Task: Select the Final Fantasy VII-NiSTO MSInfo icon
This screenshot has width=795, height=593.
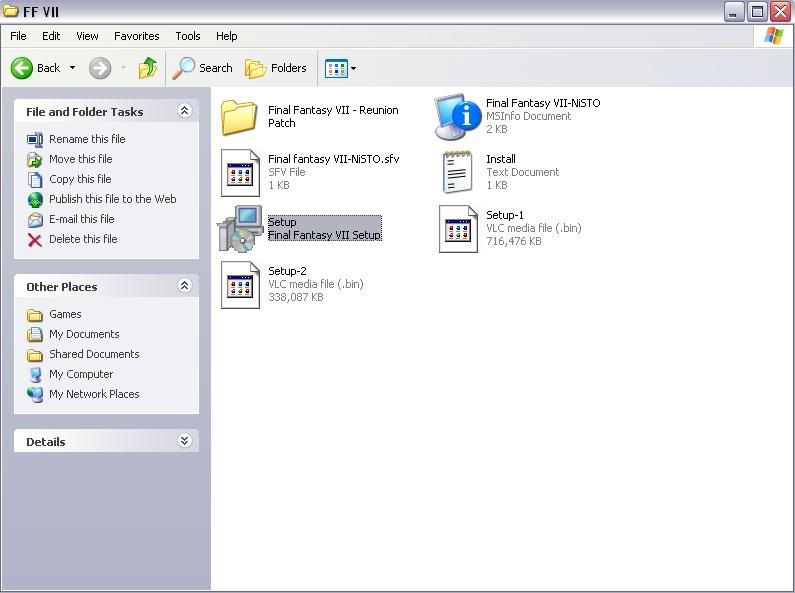Action: click(x=457, y=117)
